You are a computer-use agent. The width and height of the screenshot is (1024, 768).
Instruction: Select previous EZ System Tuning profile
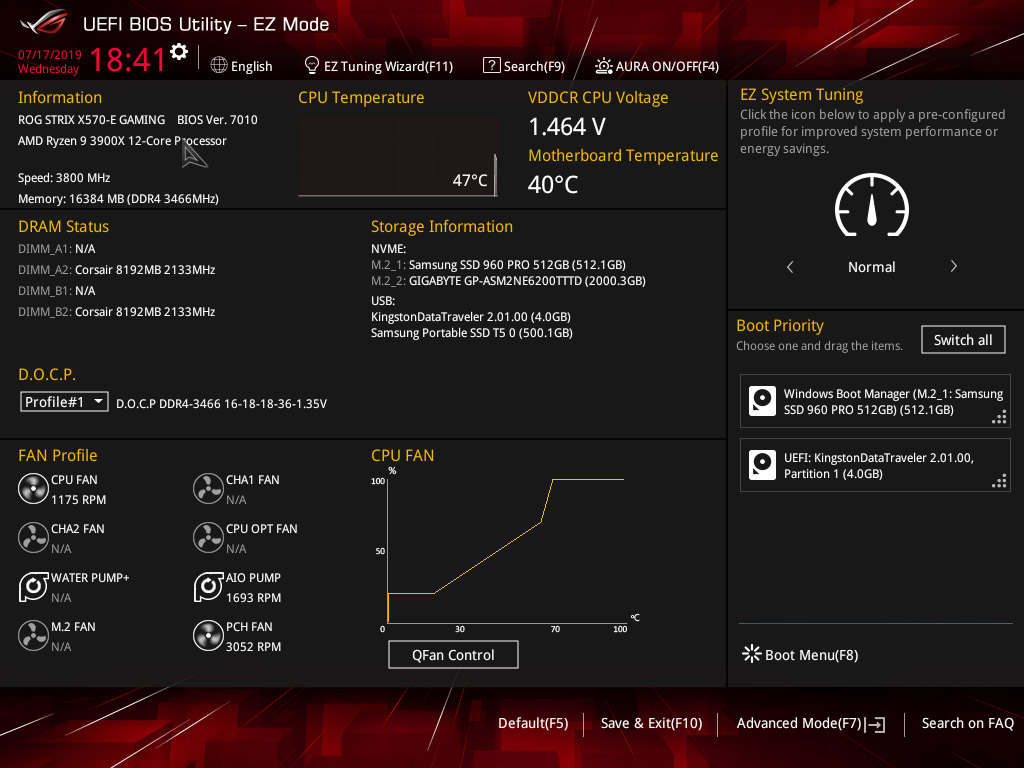790,266
